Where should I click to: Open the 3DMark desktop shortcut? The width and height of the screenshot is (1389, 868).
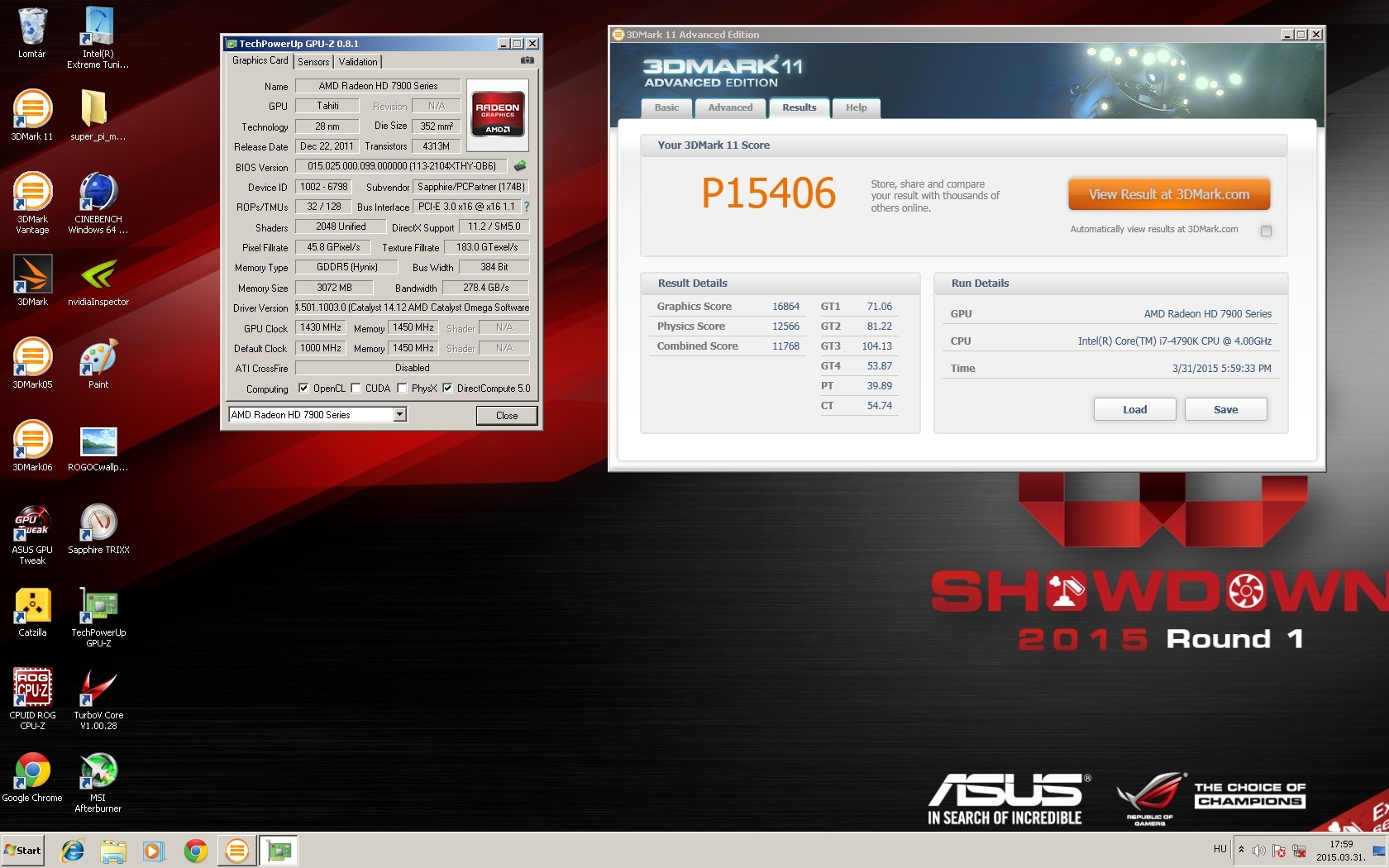32,281
